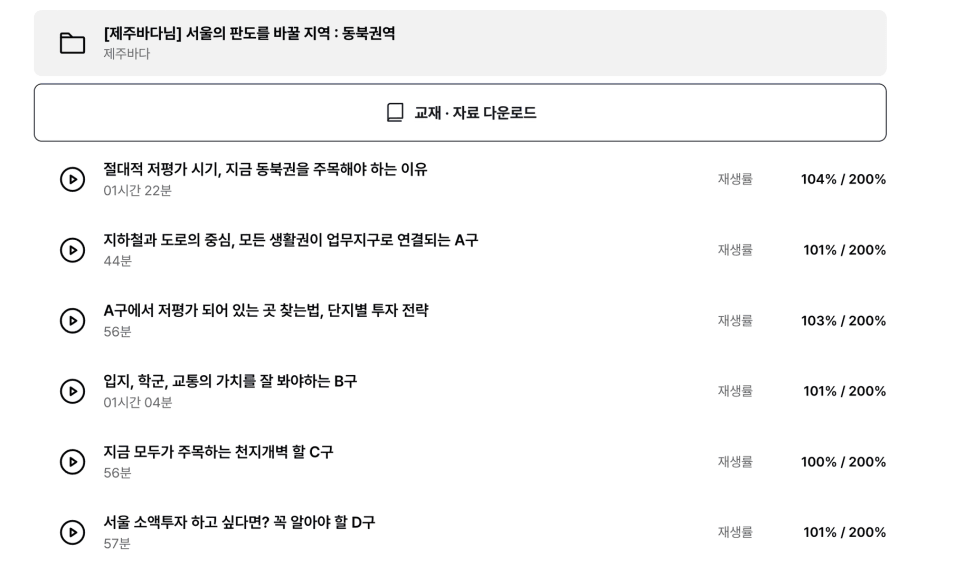Open lecture title 지하철과 도로의 중심 A구

tap(290, 240)
